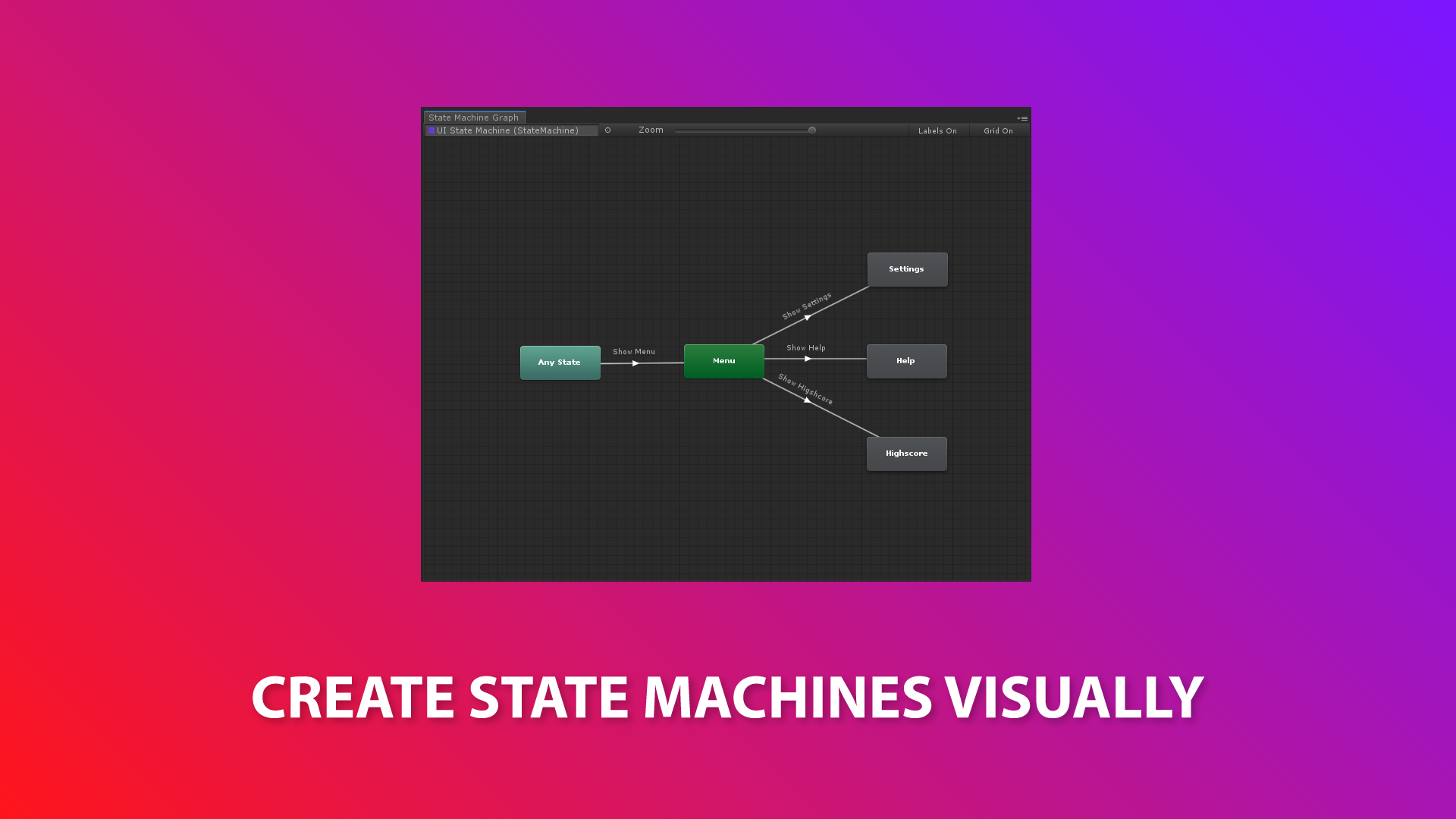1456x819 pixels.
Task: Select the Highscore state node
Action: [906, 453]
